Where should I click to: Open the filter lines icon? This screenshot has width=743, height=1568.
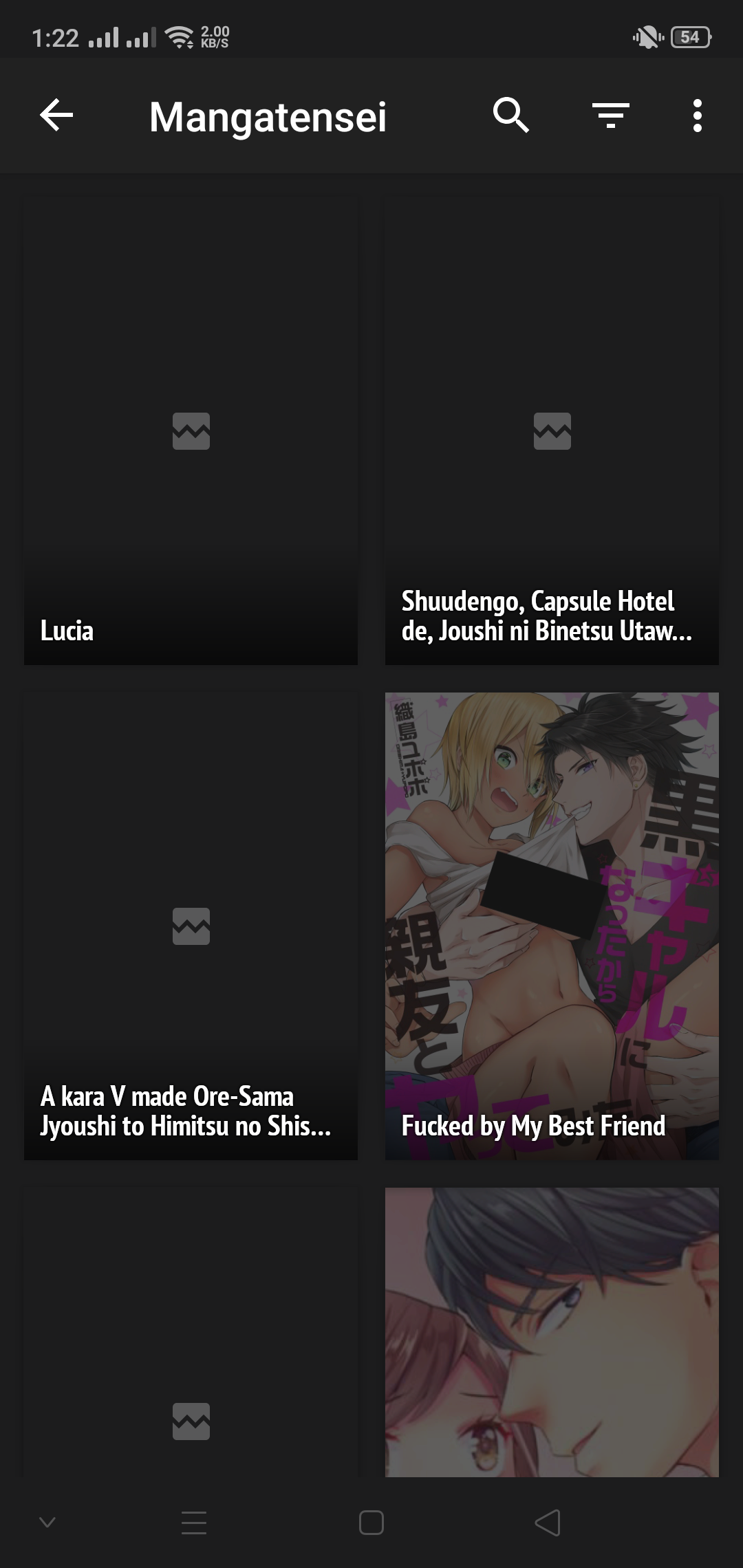click(611, 115)
